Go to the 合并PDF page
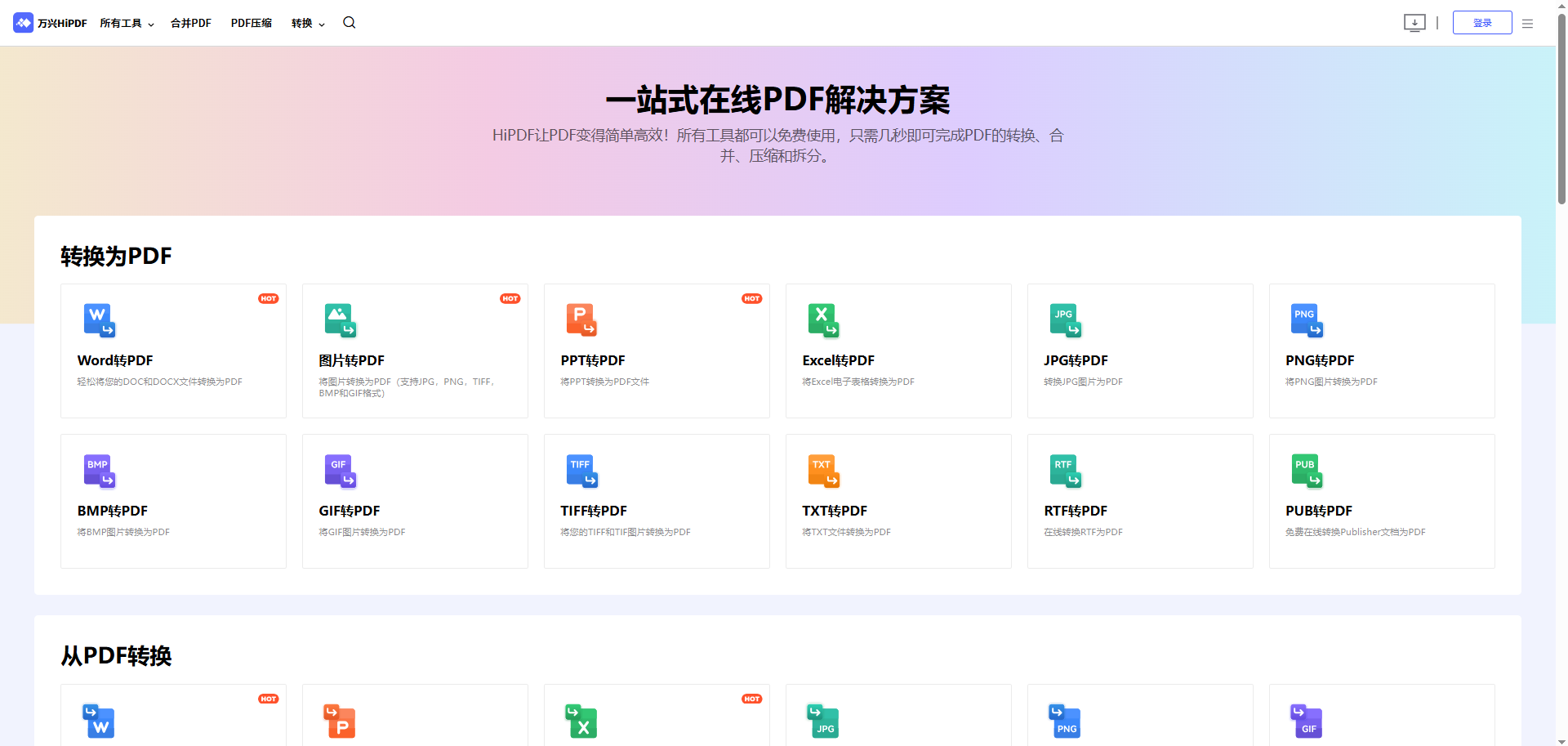The height and width of the screenshot is (746, 1568). pos(190,23)
